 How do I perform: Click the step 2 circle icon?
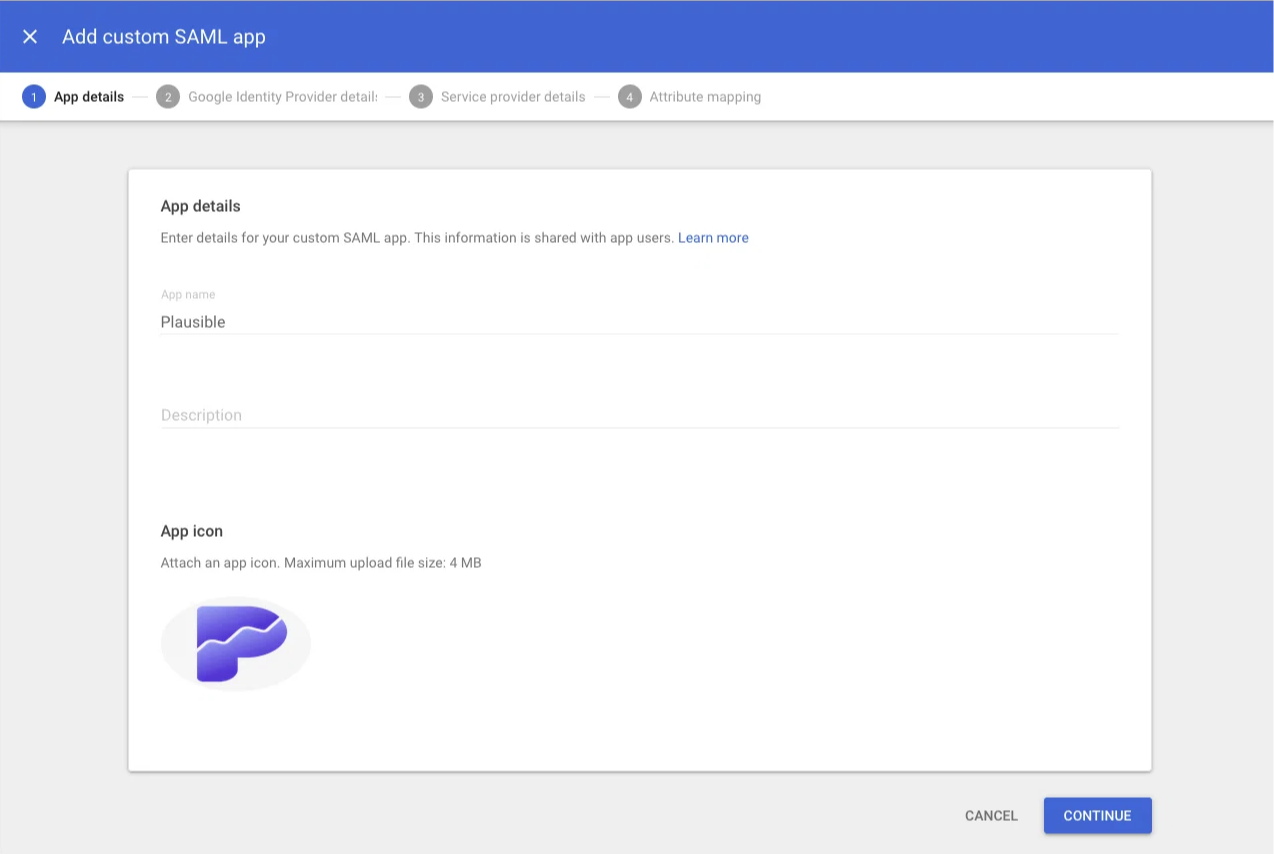pos(168,97)
